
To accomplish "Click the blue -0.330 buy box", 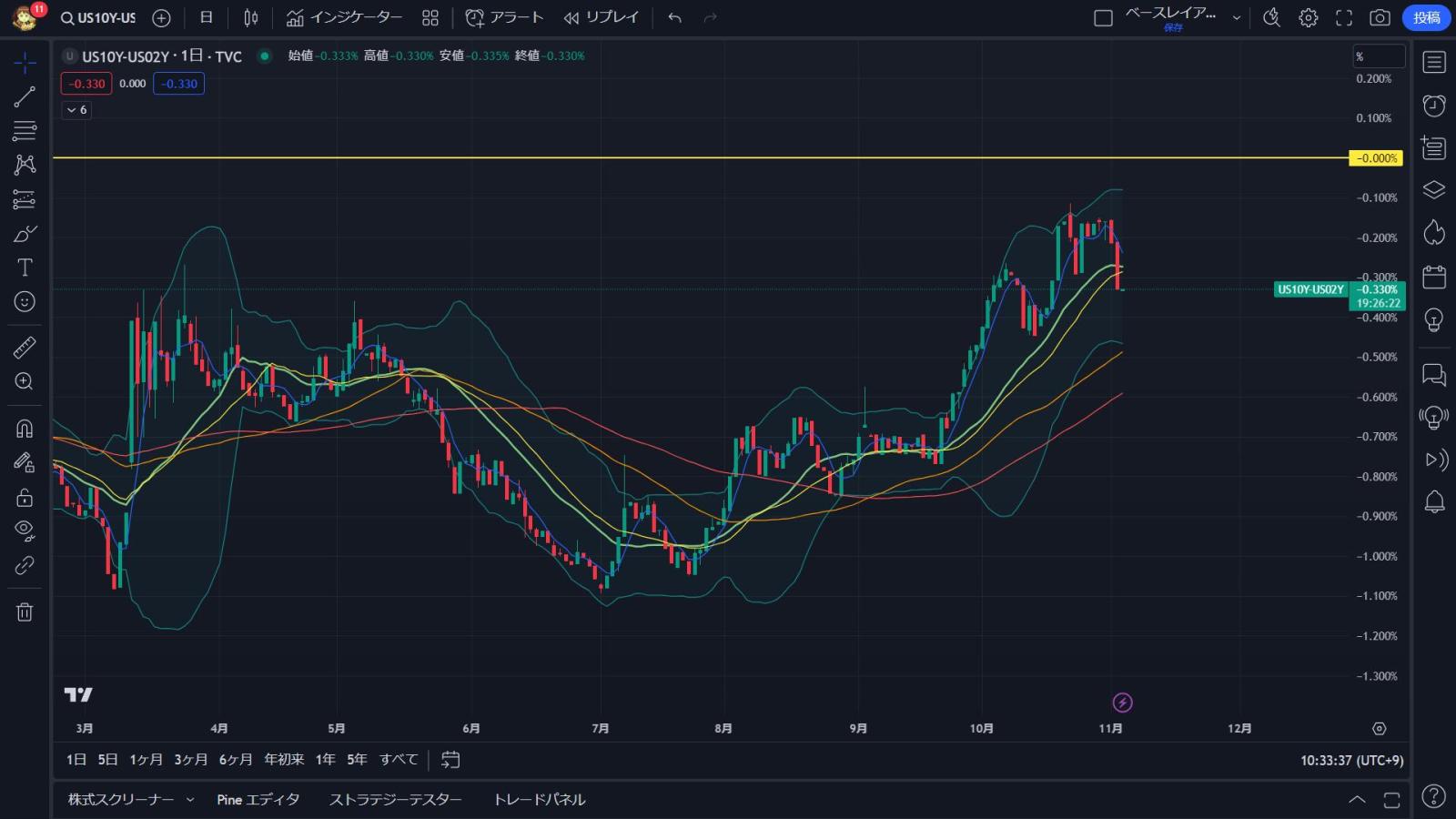I will click(179, 84).
